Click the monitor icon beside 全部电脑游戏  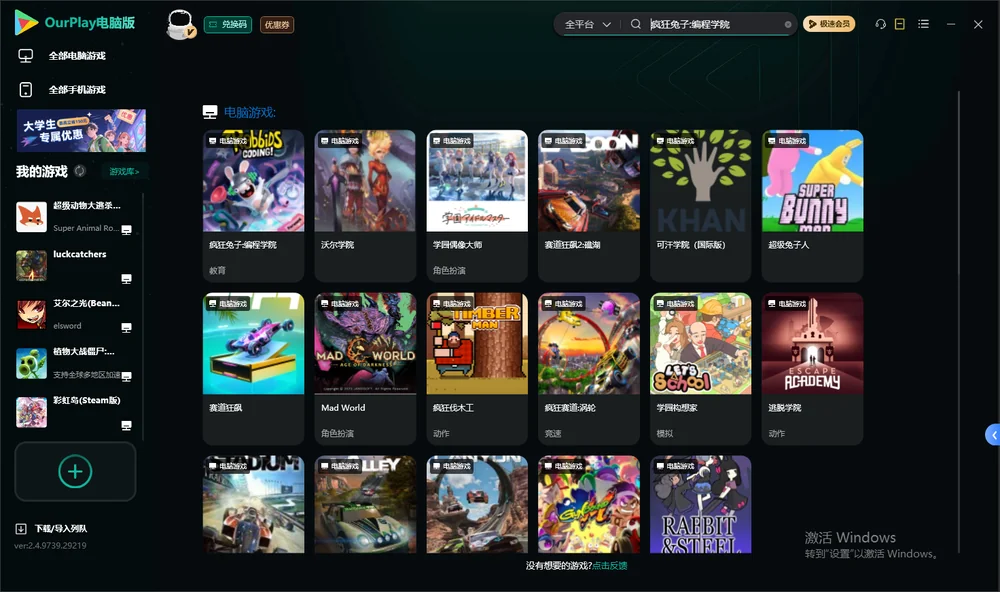[x=26, y=56]
